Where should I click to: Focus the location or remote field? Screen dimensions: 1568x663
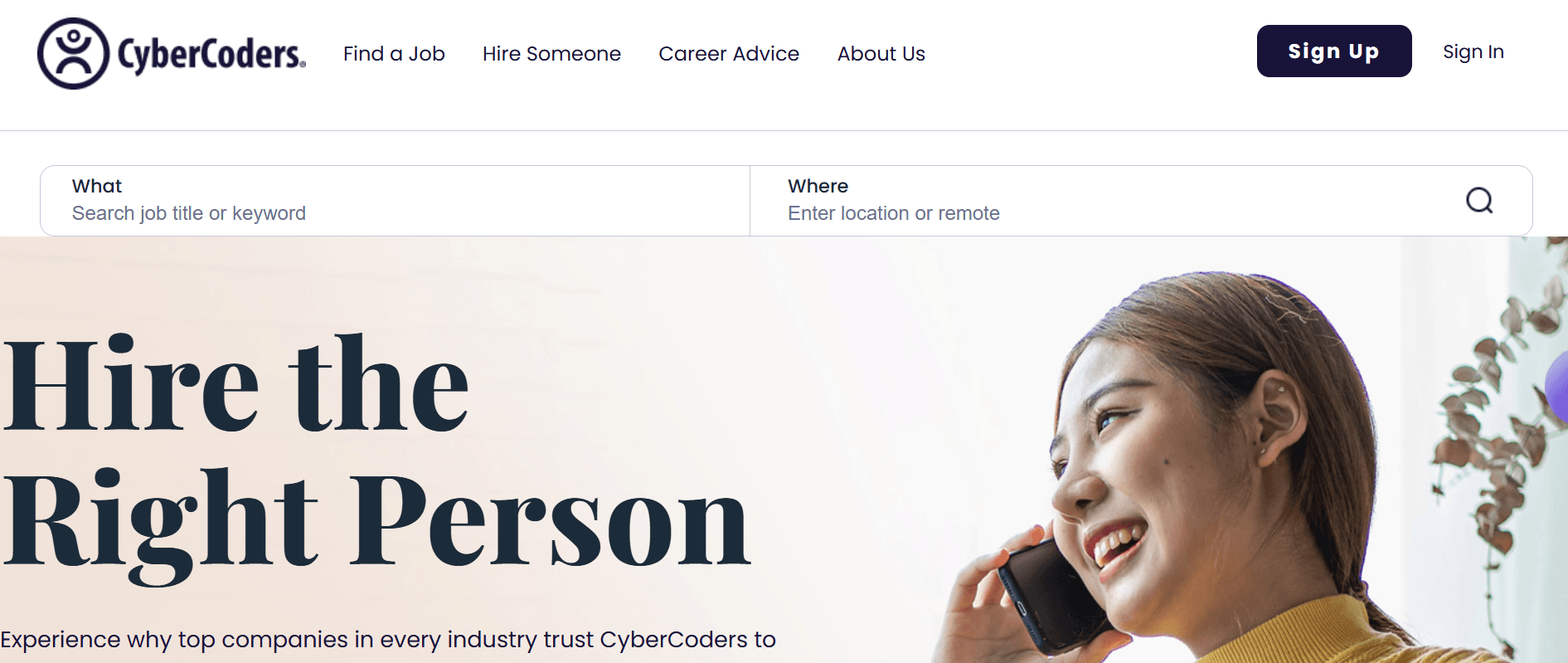pos(1103,201)
